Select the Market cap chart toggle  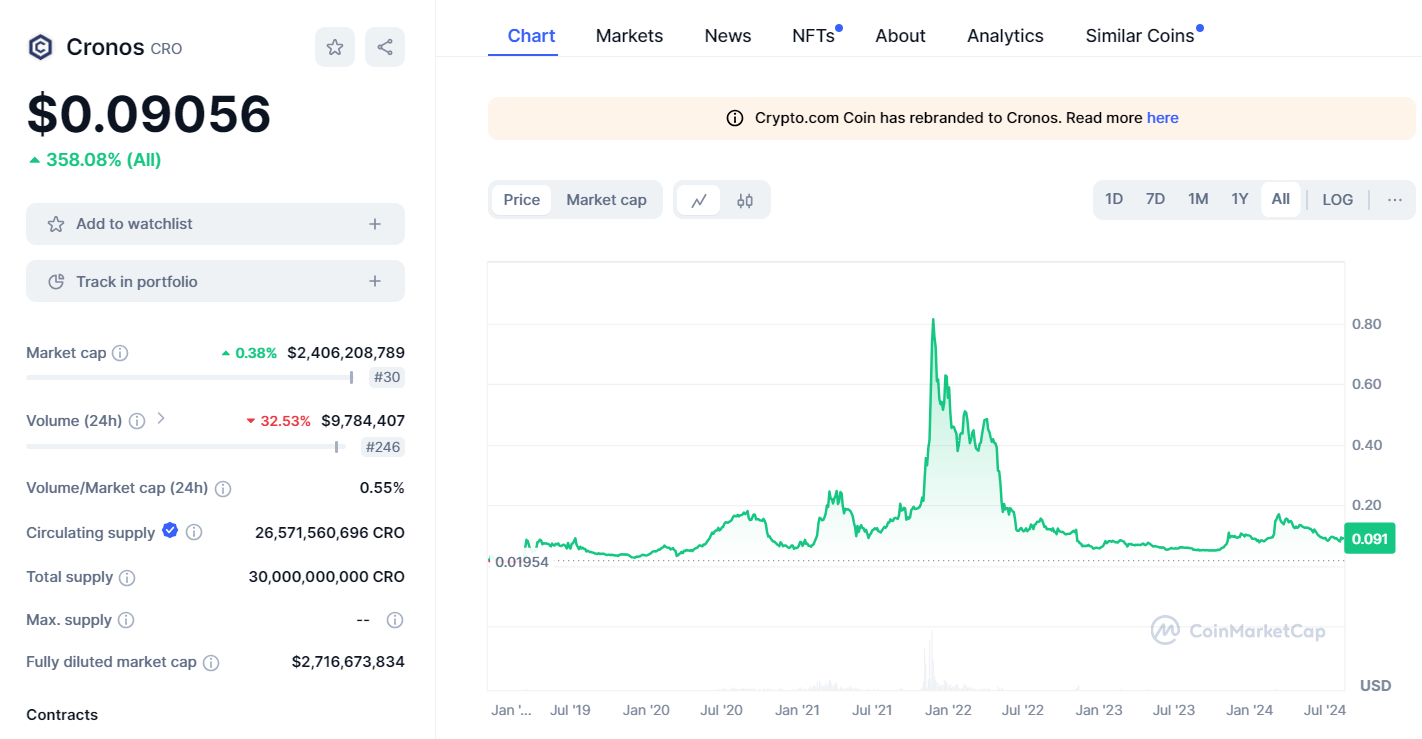pos(607,200)
